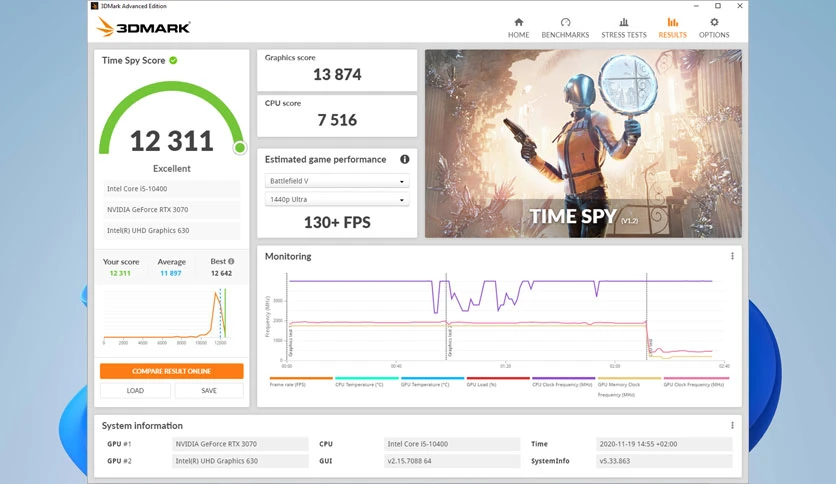Click Intel(R) UHD Graphics 630 under the score gauge
Viewport: 836px width, 484px height.
click(x=172, y=230)
